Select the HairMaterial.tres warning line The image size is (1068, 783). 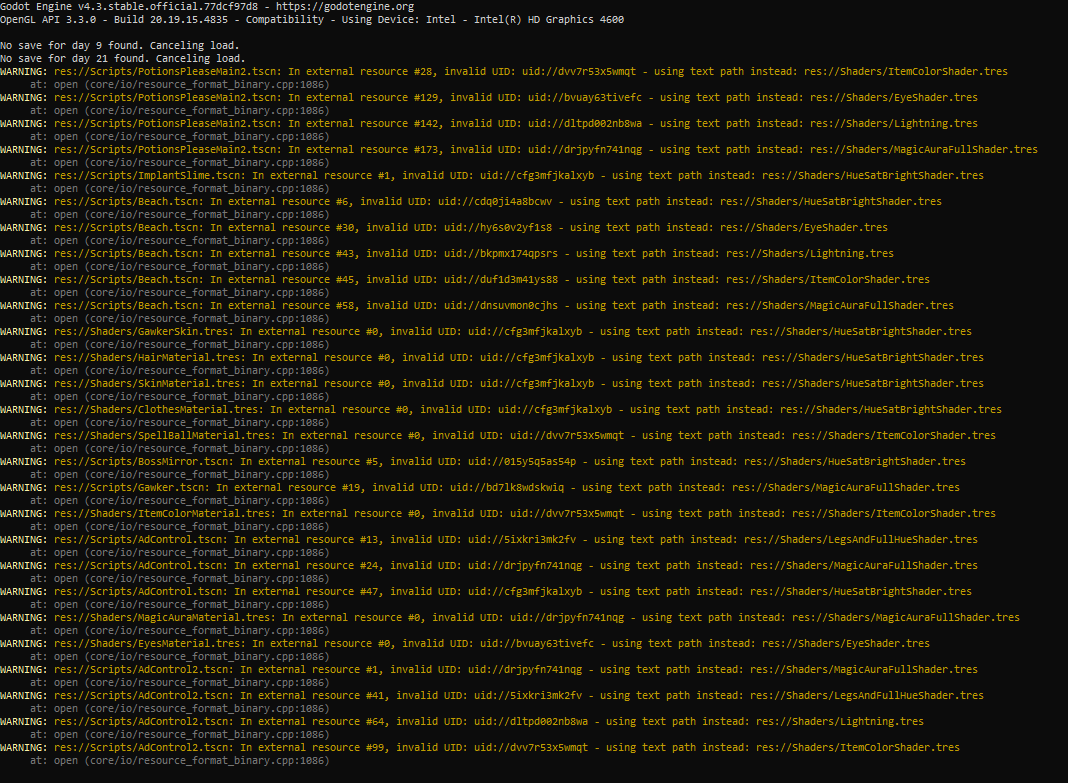(x=492, y=357)
